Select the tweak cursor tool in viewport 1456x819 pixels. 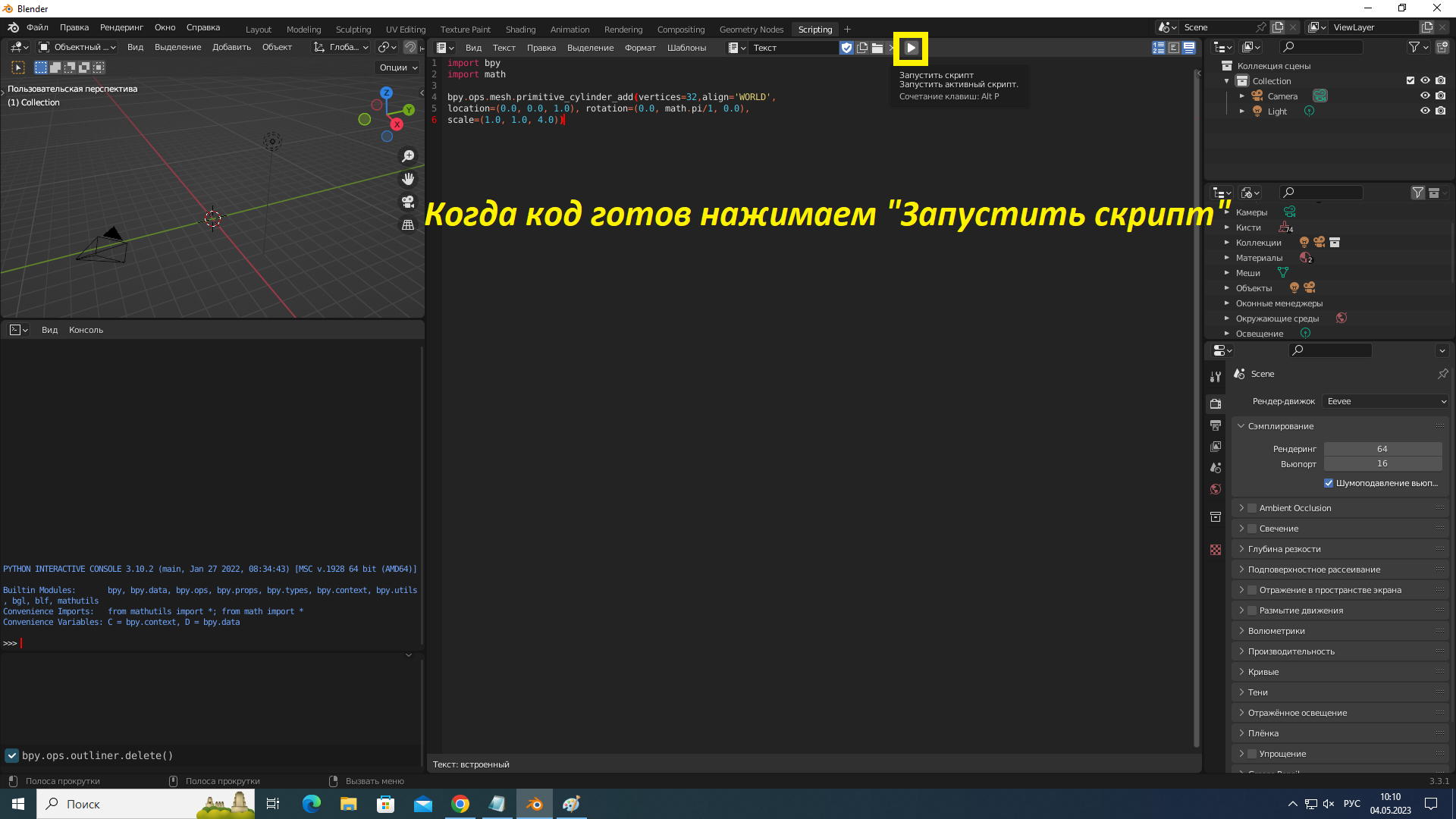[18, 67]
